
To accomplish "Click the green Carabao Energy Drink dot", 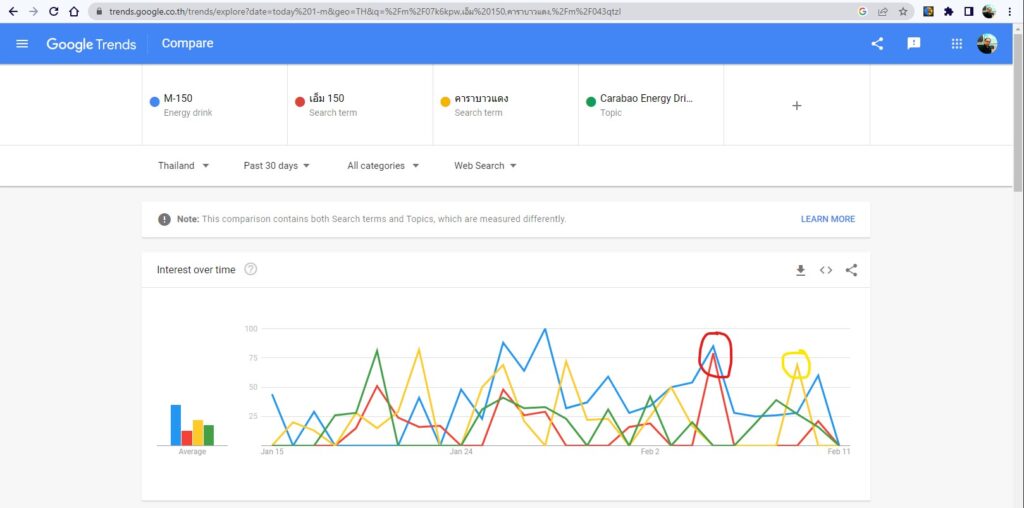I will click(x=591, y=102).
